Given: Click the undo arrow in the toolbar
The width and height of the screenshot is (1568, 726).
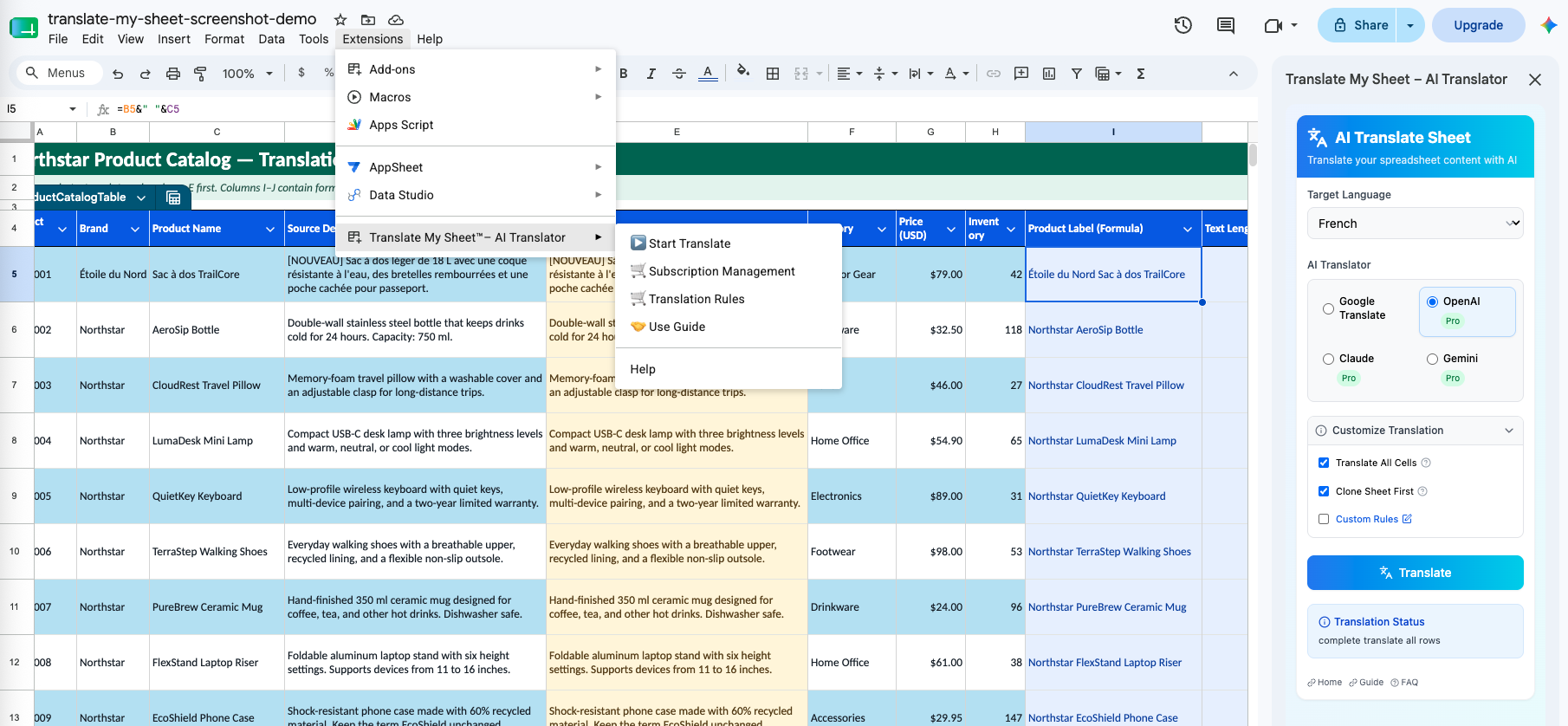Looking at the screenshot, I should (118, 74).
